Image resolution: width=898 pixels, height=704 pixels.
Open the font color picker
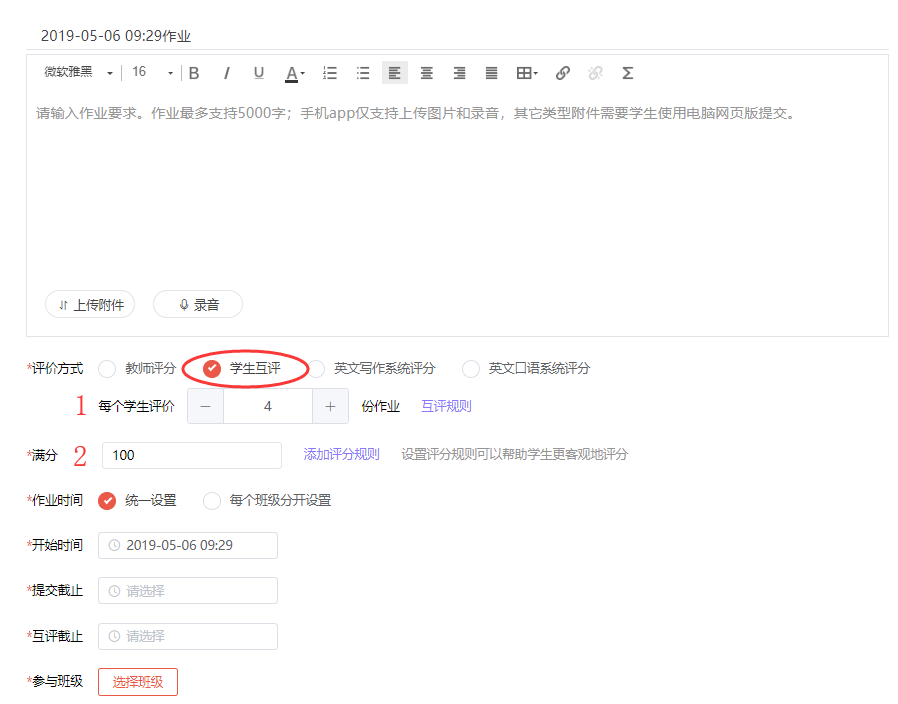point(294,73)
